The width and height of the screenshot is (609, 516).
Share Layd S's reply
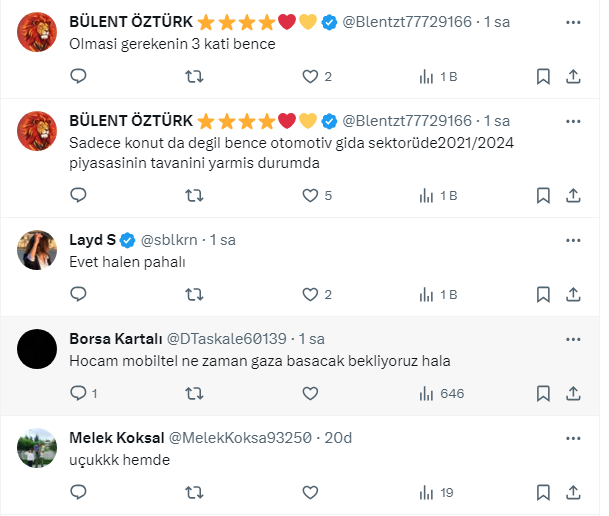(574, 294)
